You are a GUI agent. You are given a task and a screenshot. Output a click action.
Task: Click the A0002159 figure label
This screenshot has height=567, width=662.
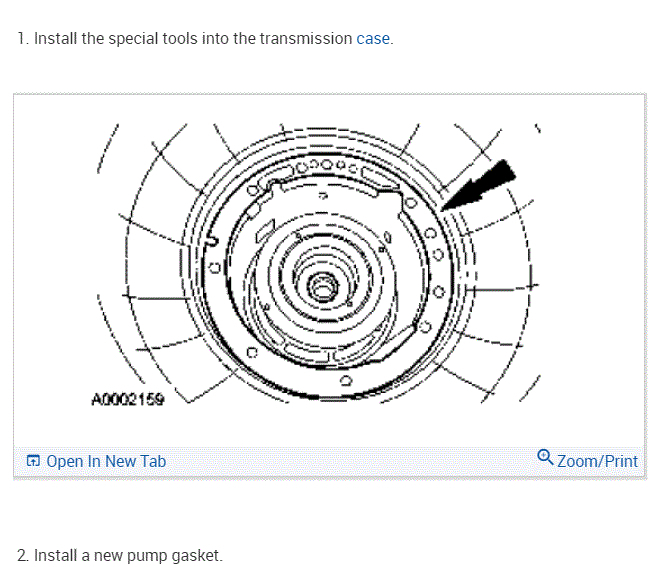(x=128, y=399)
